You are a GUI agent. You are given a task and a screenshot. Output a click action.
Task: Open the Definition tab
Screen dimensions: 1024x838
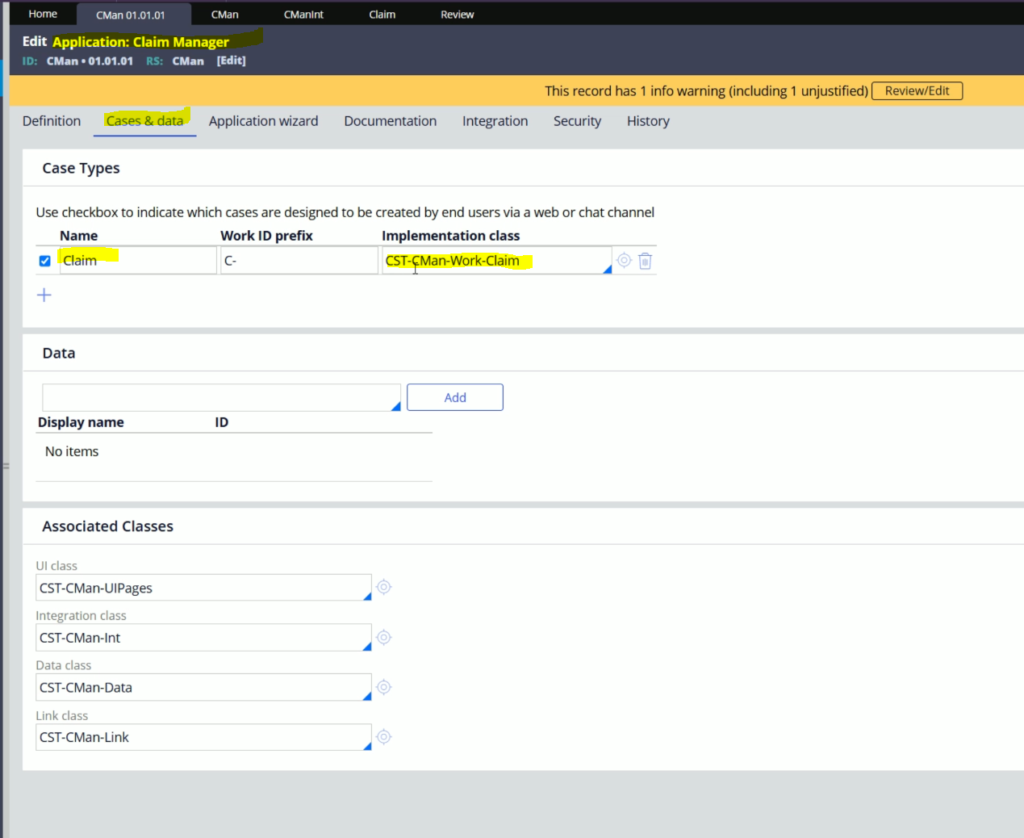click(52, 121)
